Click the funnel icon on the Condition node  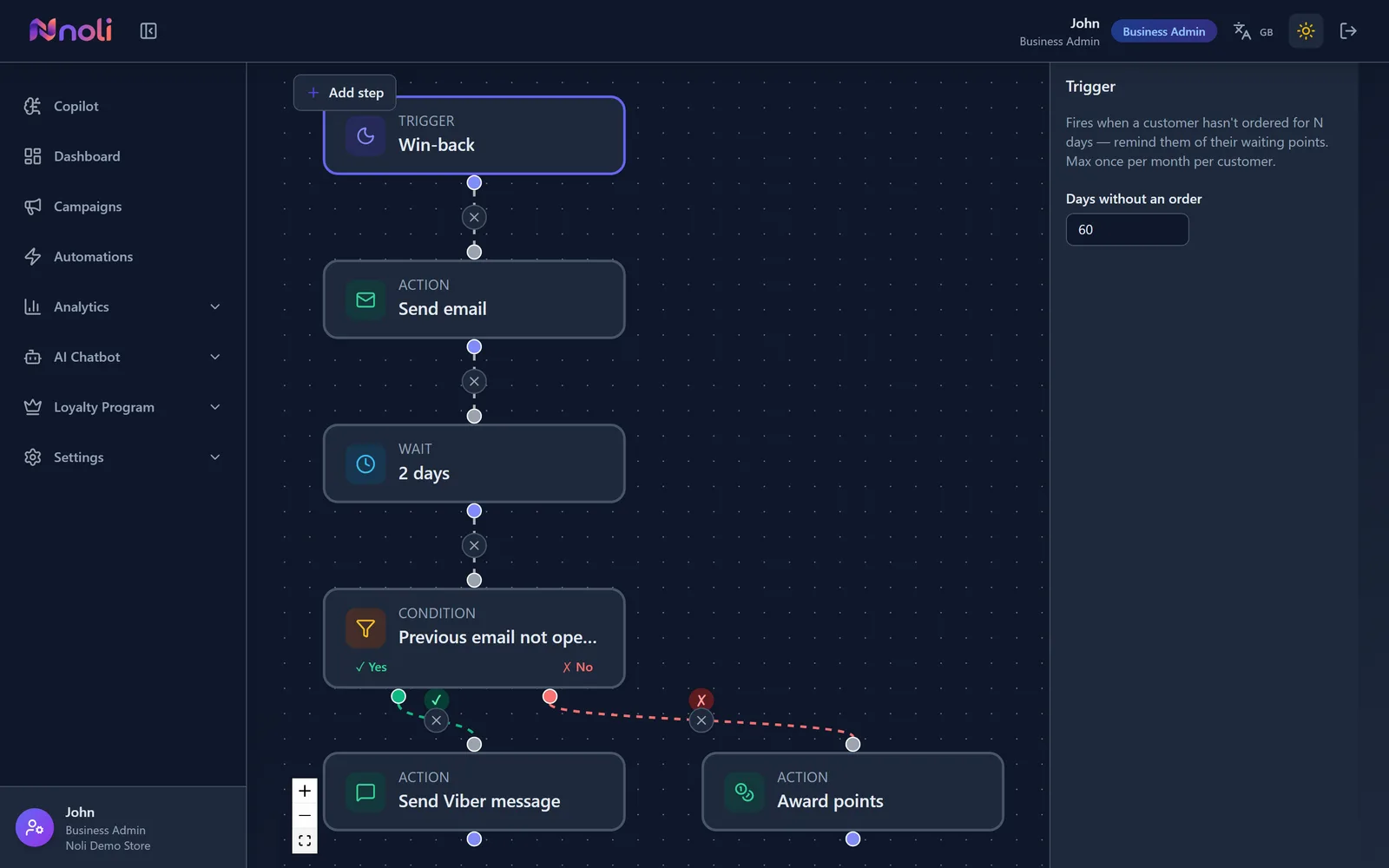(365, 628)
